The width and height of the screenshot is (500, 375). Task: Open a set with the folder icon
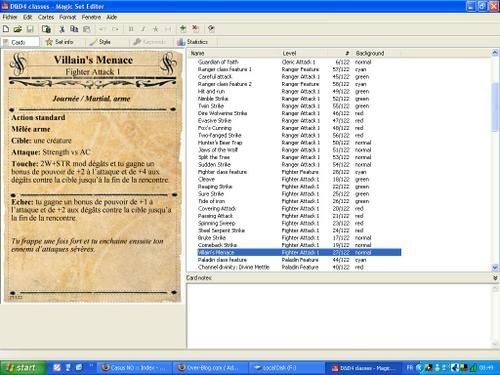[18, 29]
